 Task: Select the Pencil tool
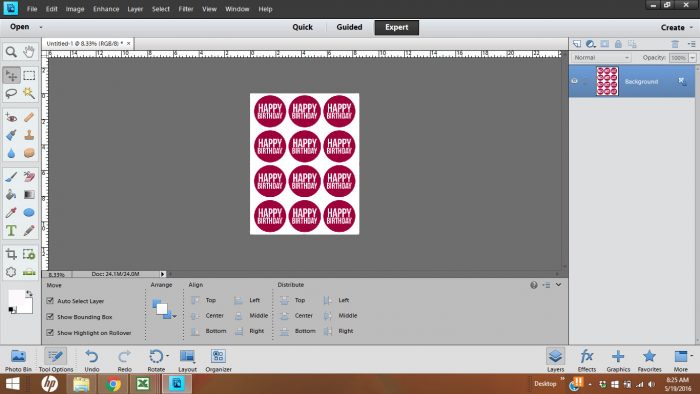(x=29, y=231)
